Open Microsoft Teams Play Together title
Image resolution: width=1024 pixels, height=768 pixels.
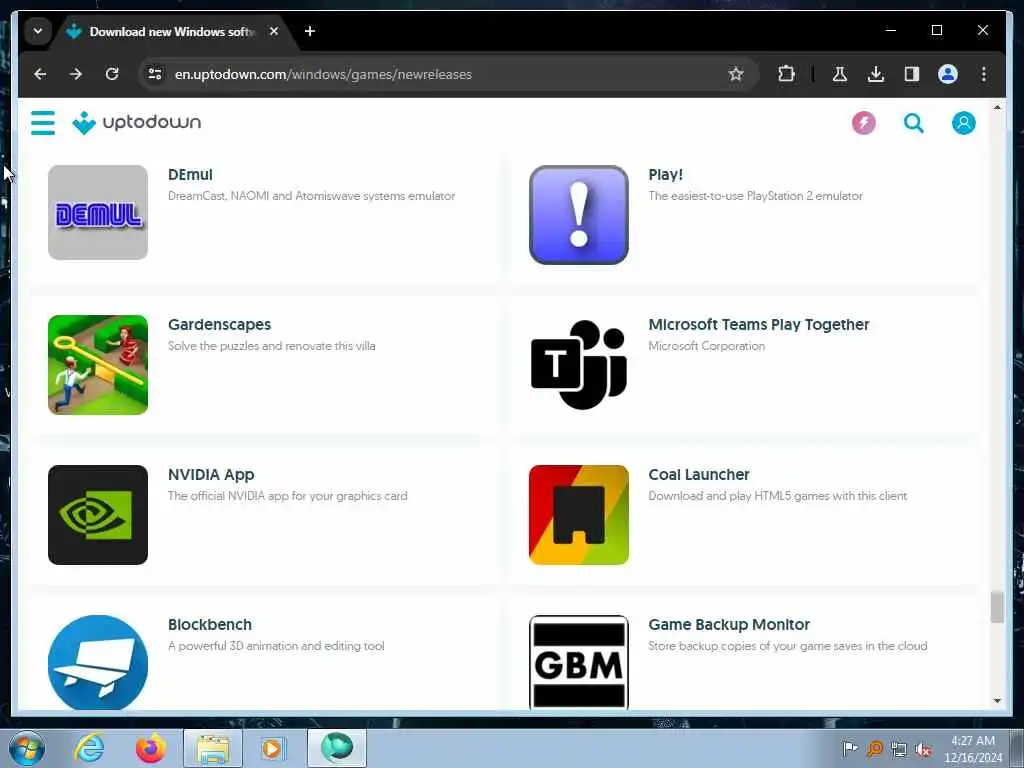click(759, 325)
